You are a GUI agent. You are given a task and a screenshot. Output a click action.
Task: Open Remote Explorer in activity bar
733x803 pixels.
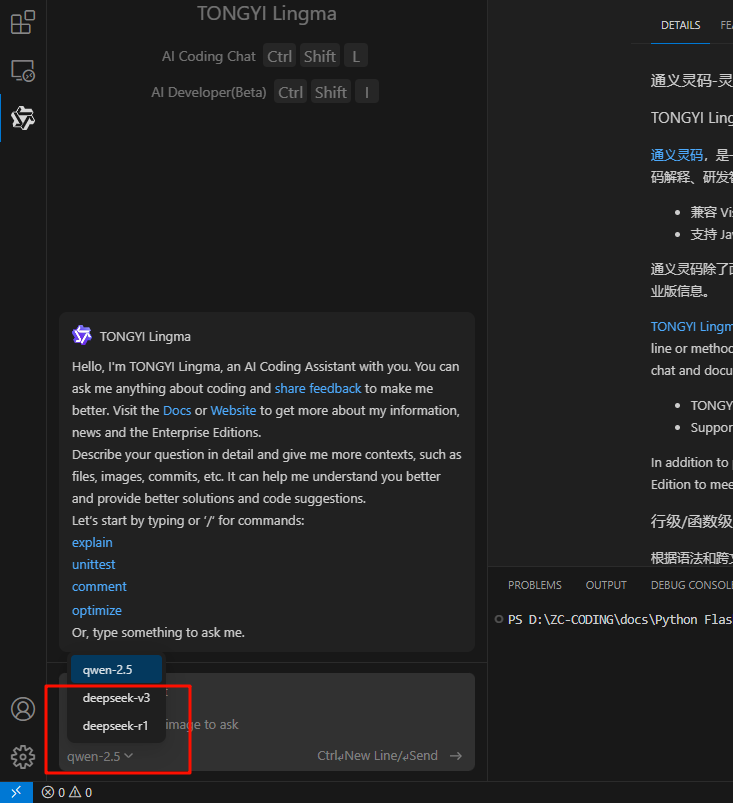click(23, 71)
